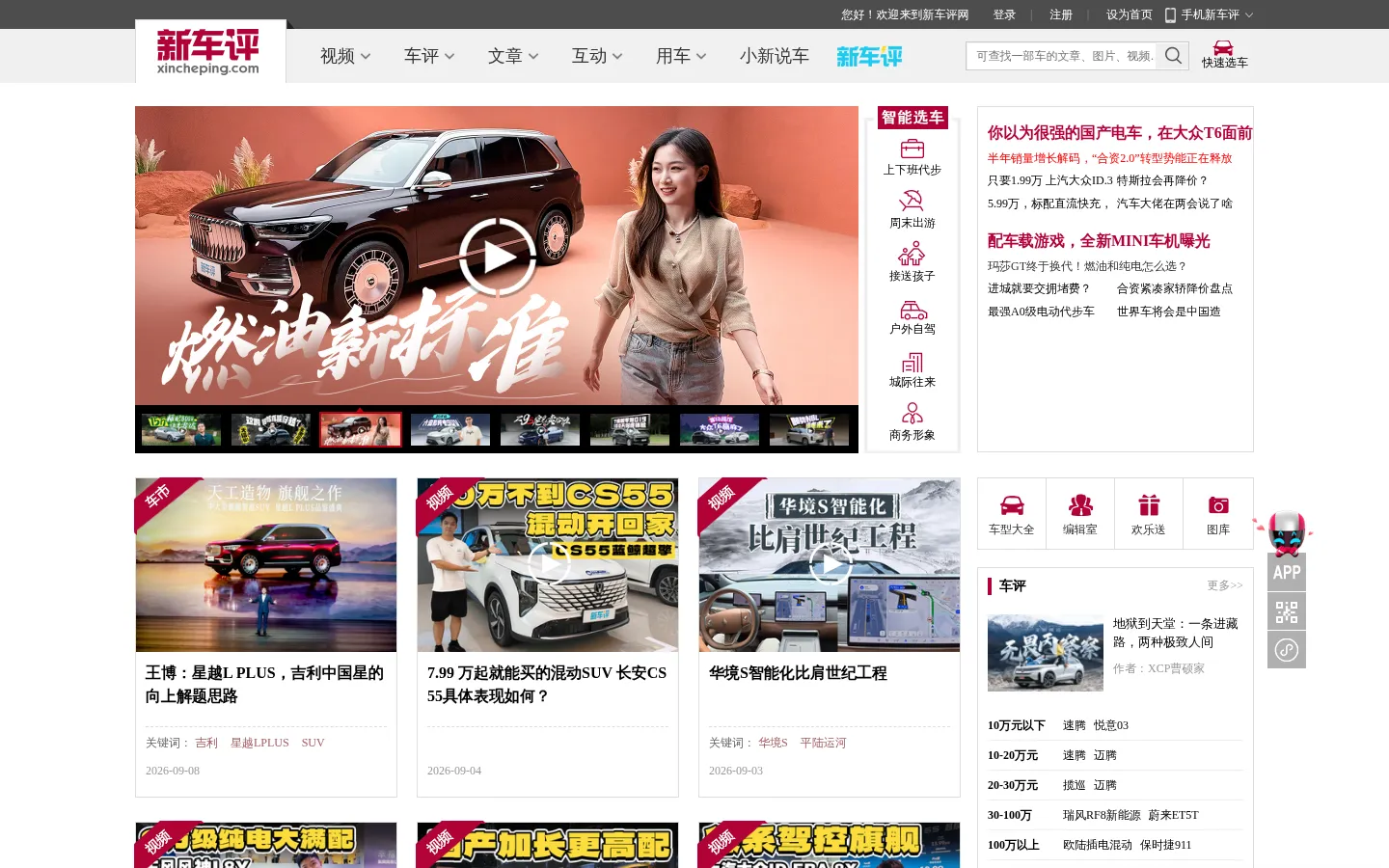Select the fourth carousel thumbnail
Viewport: 1389px width, 868px height.
[x=450, y=429]
